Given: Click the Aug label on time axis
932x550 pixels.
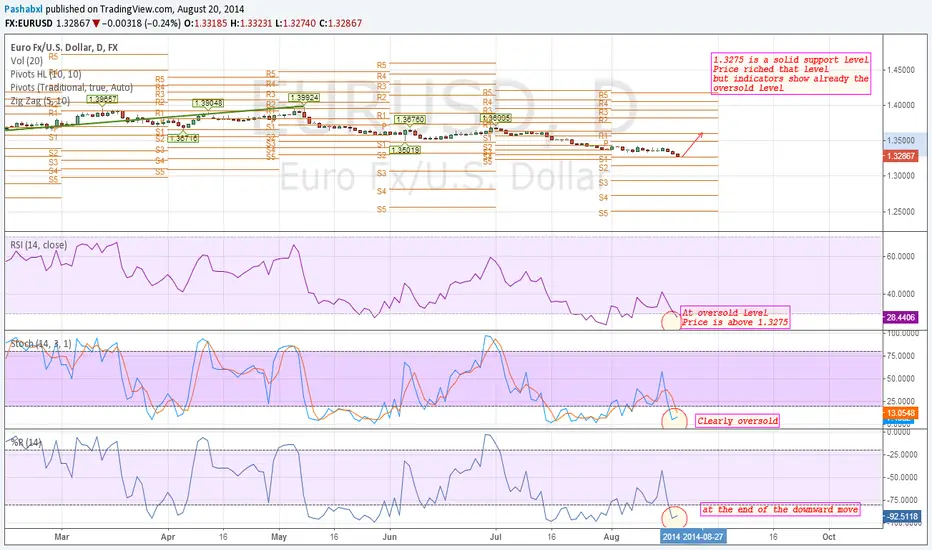Looking at the screenshot, I should coord(611,536).
